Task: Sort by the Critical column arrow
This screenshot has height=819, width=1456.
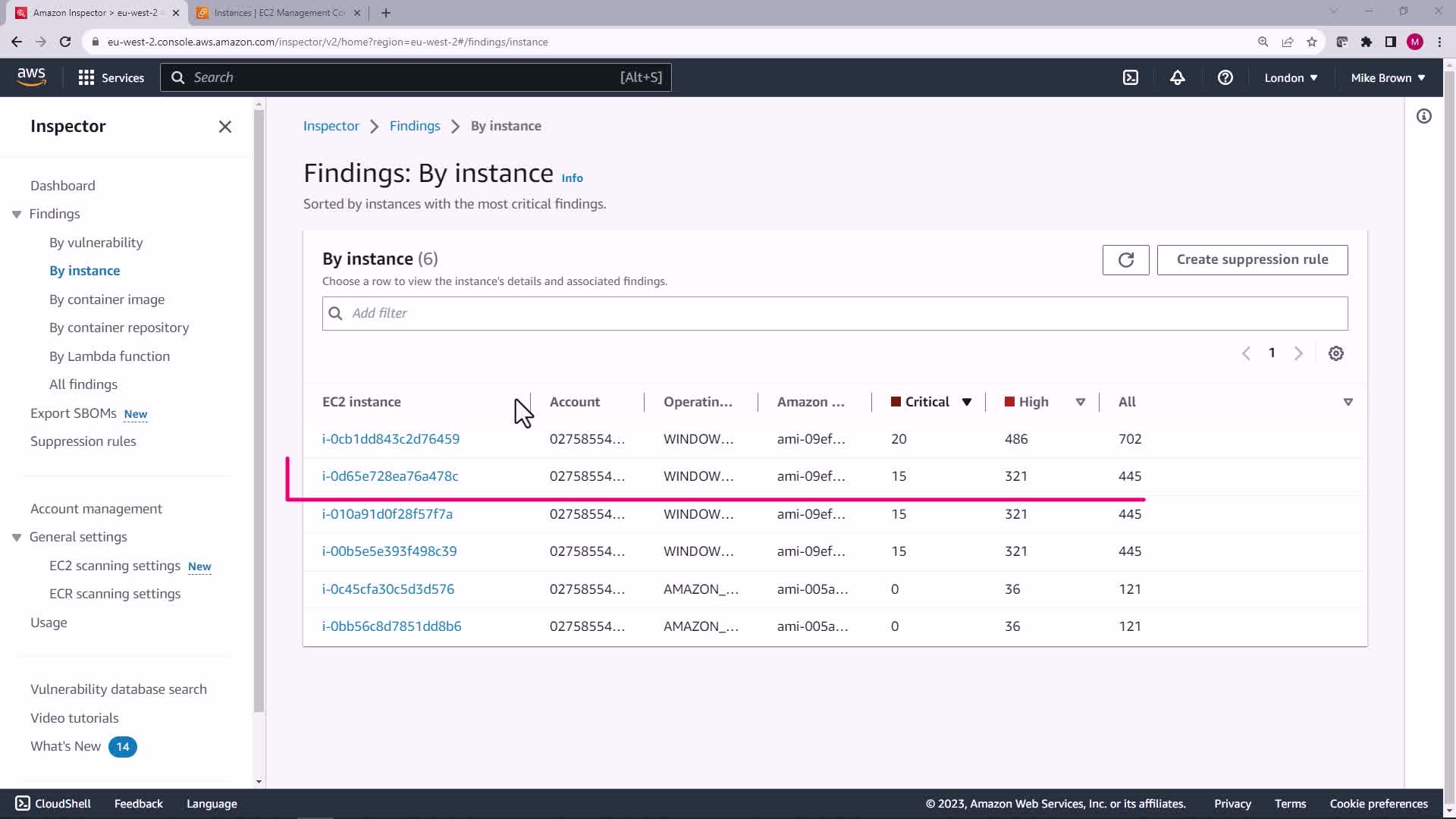Action: pos(966,402)
